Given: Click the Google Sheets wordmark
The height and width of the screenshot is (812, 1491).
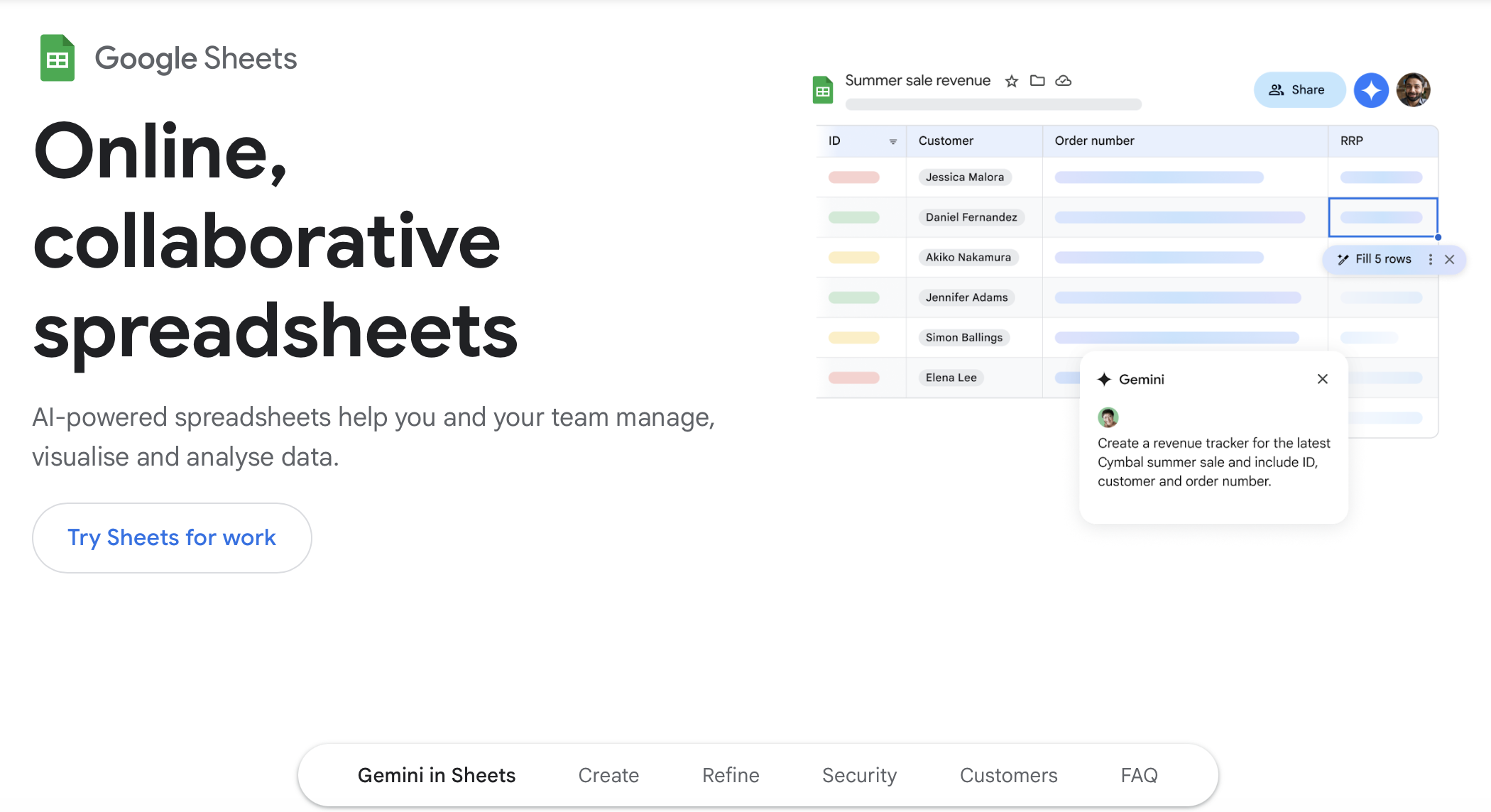Looking at the screenshot, I should click(196, 58).
